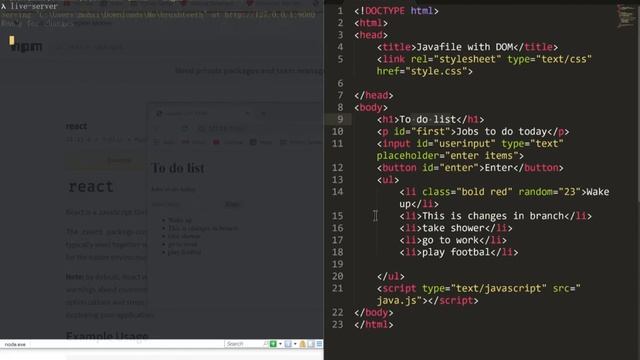The height and width of the screenshot is (360, 640).
Task: Click the java.js script source text
Action: tap(396, 300)
